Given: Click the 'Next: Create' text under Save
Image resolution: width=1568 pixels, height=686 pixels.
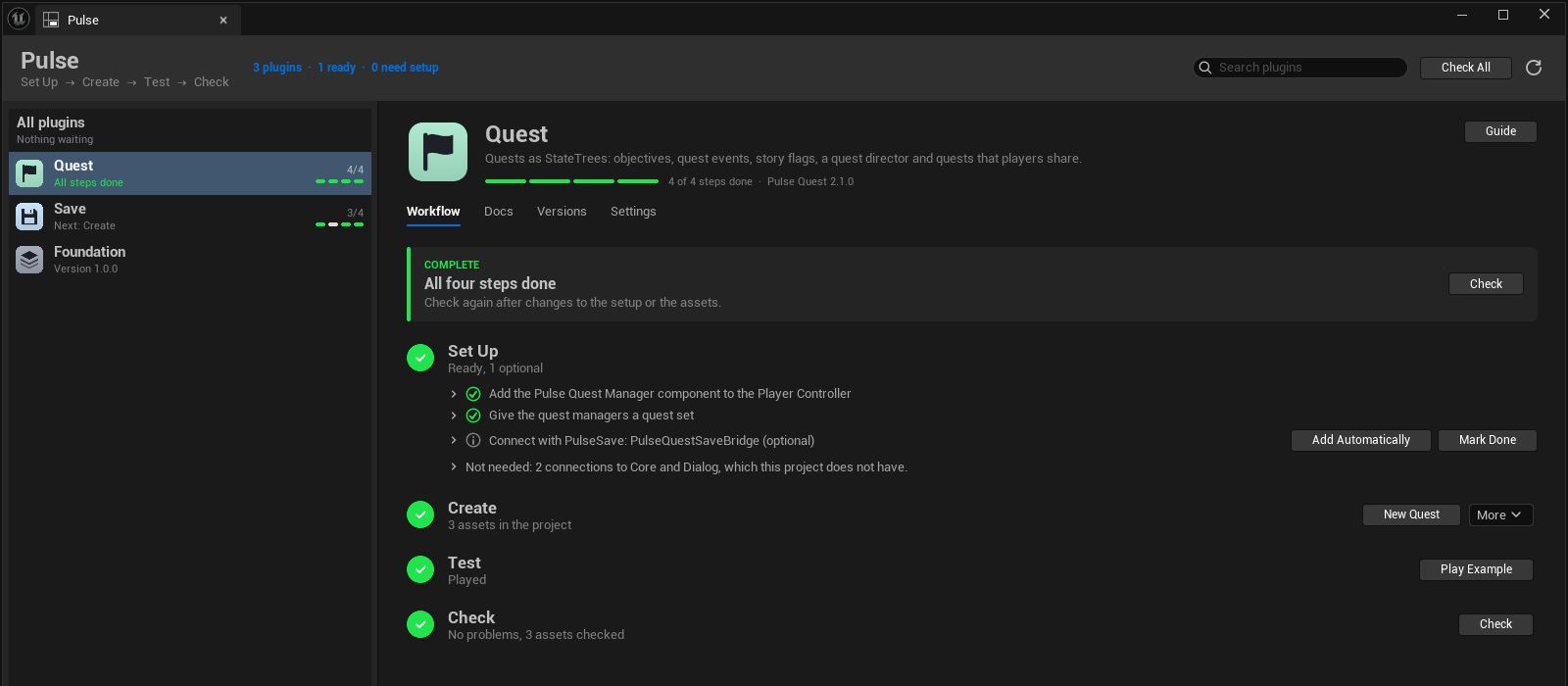Looking at the screenshot, I should (x=84, y=225).
